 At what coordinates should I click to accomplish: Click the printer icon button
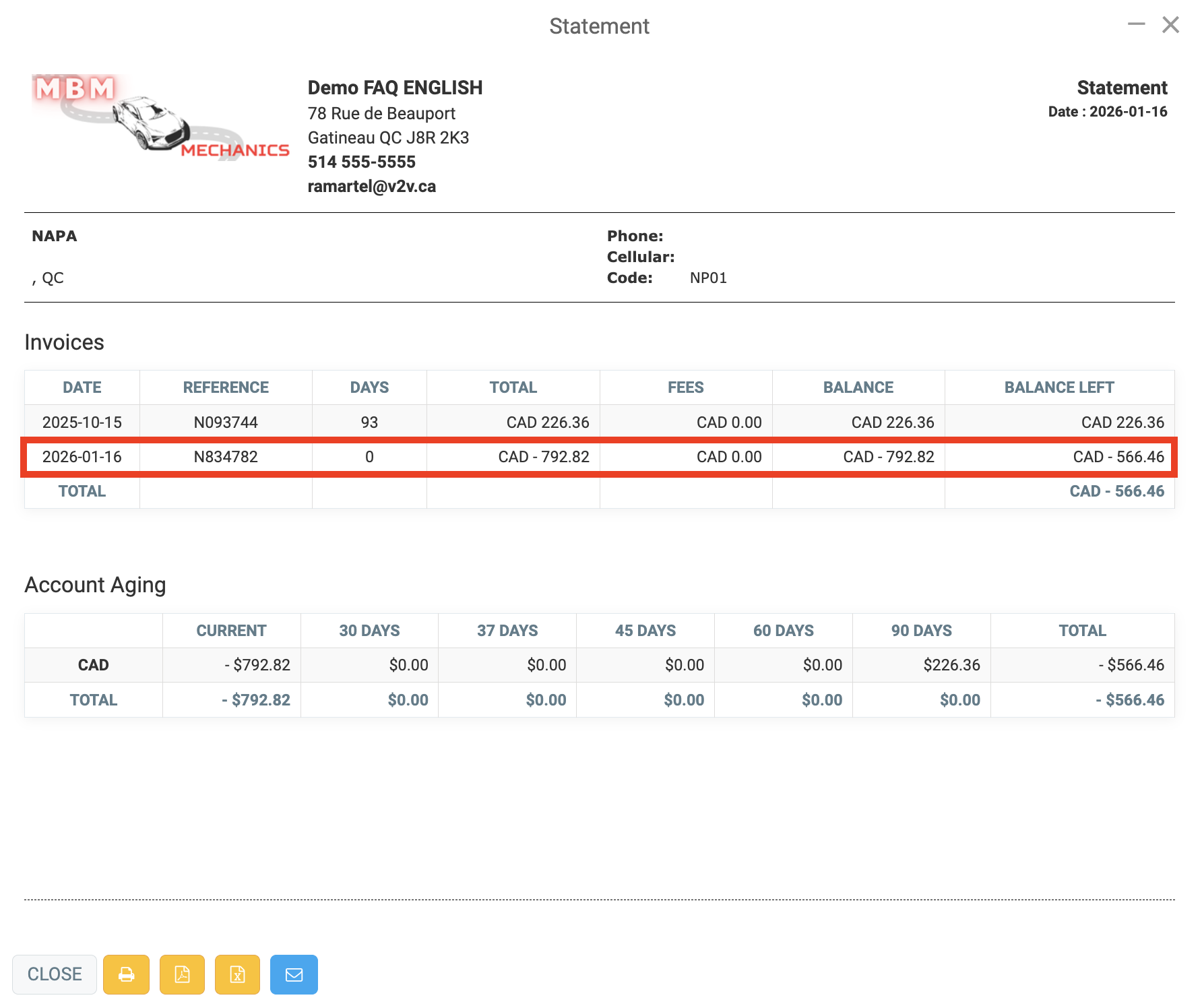(x=126, y=974)
